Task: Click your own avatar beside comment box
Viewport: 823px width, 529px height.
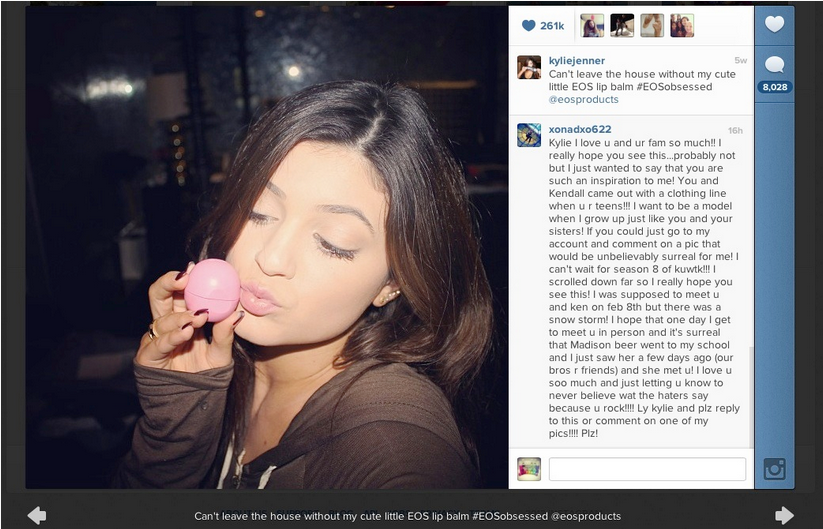Action: (529, 469)
